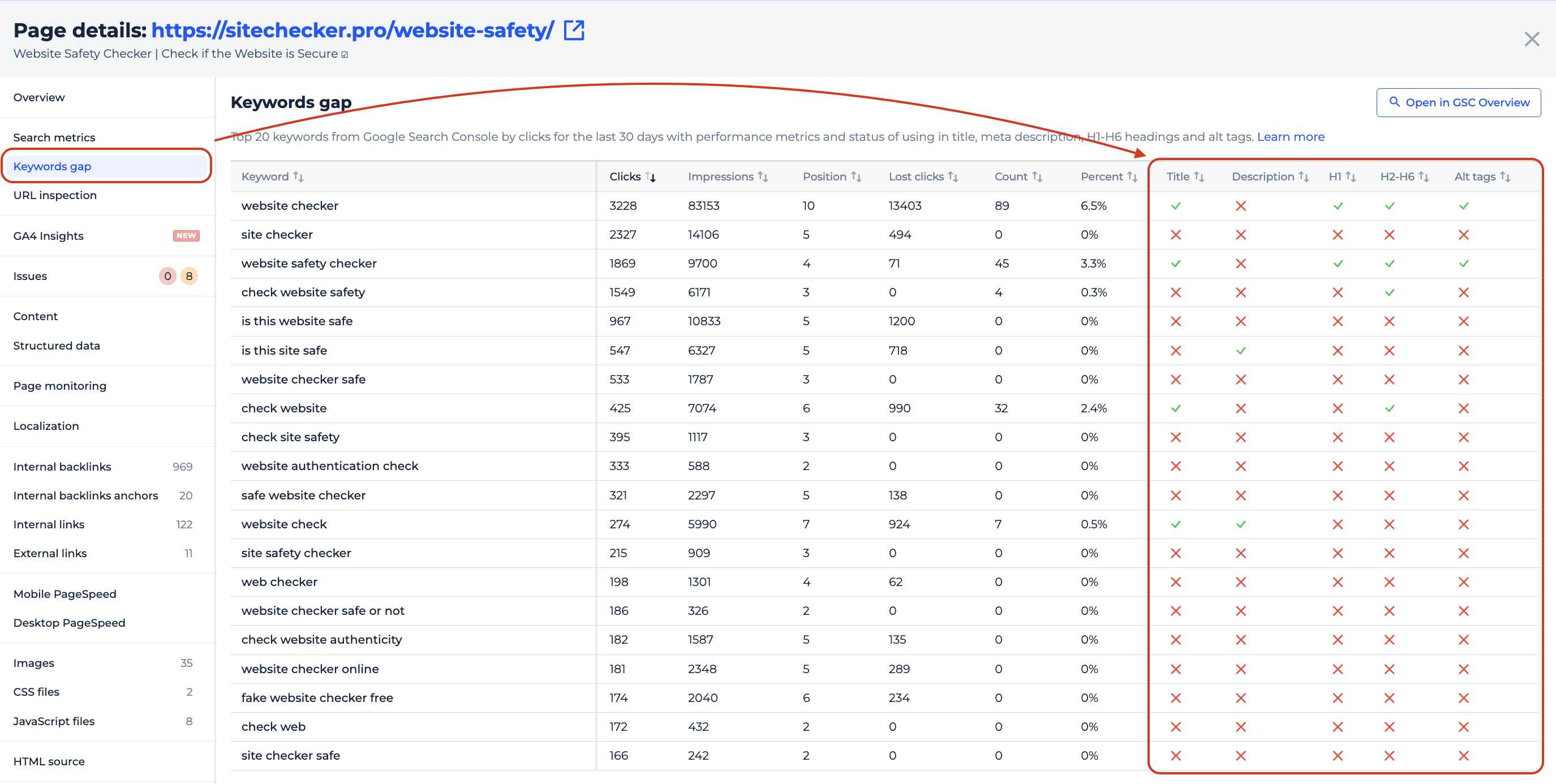Image resolution: width=1556 pixels, height=784 pixels.
Task: Sort by H2-H6 column arrows
Action: click(x=1423, y=176)
